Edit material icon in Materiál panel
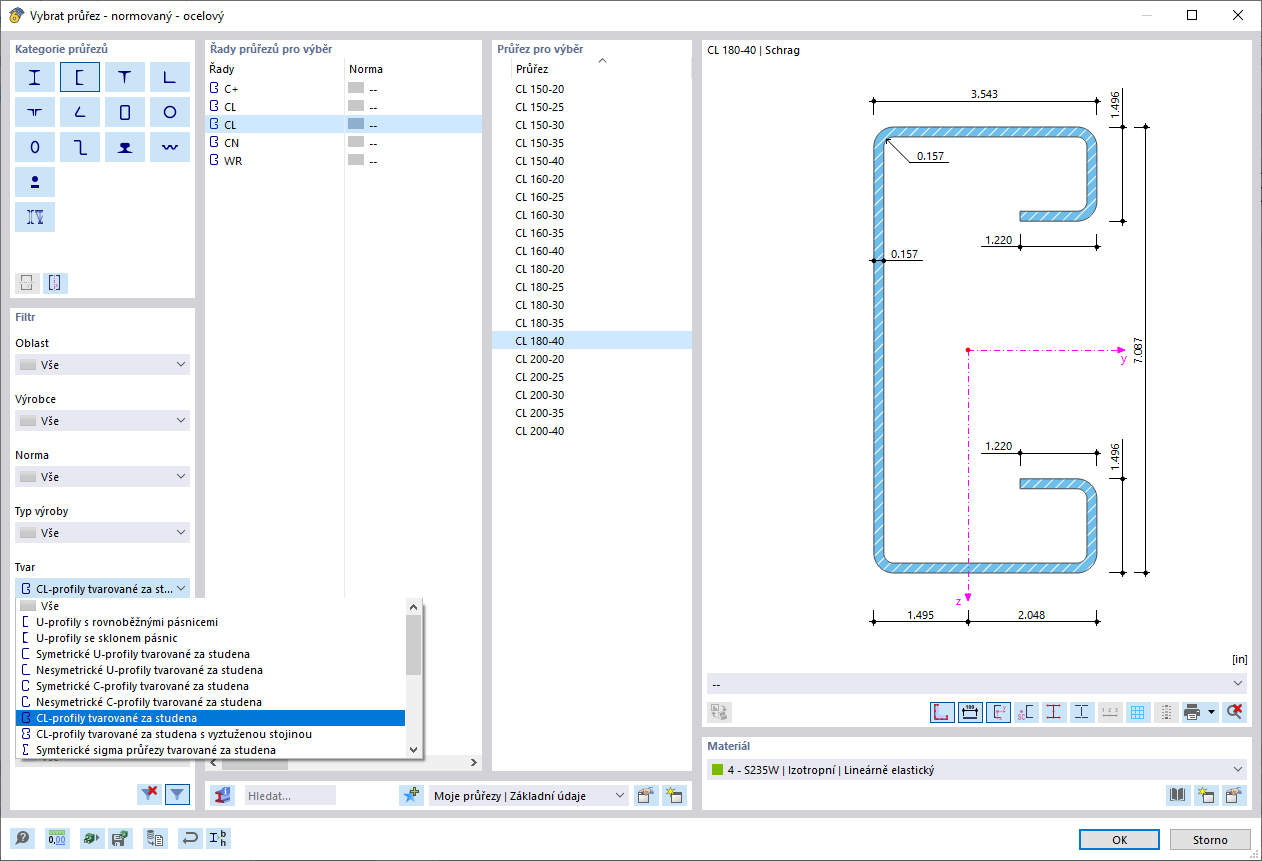1262x861 pixels. 1235,796
